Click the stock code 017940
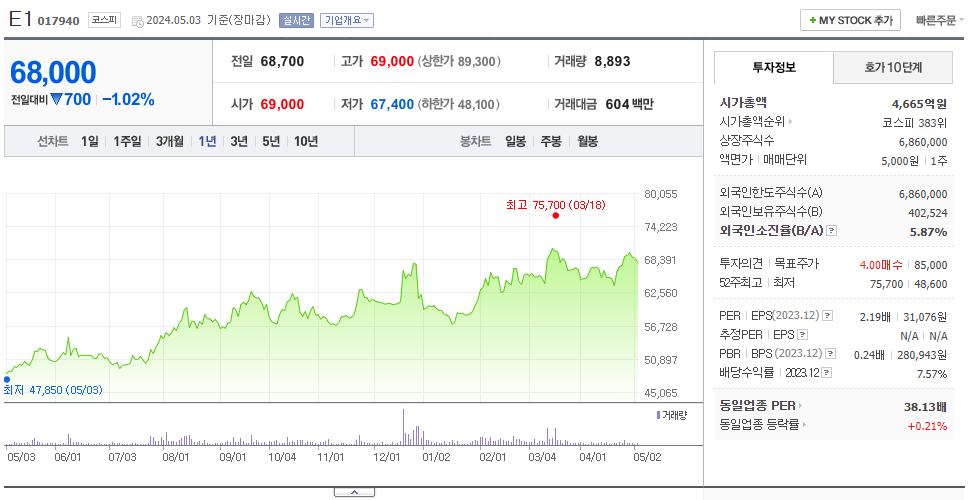This screenshot has height=500, width=968. pyautogui.click(x=59, y=21)
